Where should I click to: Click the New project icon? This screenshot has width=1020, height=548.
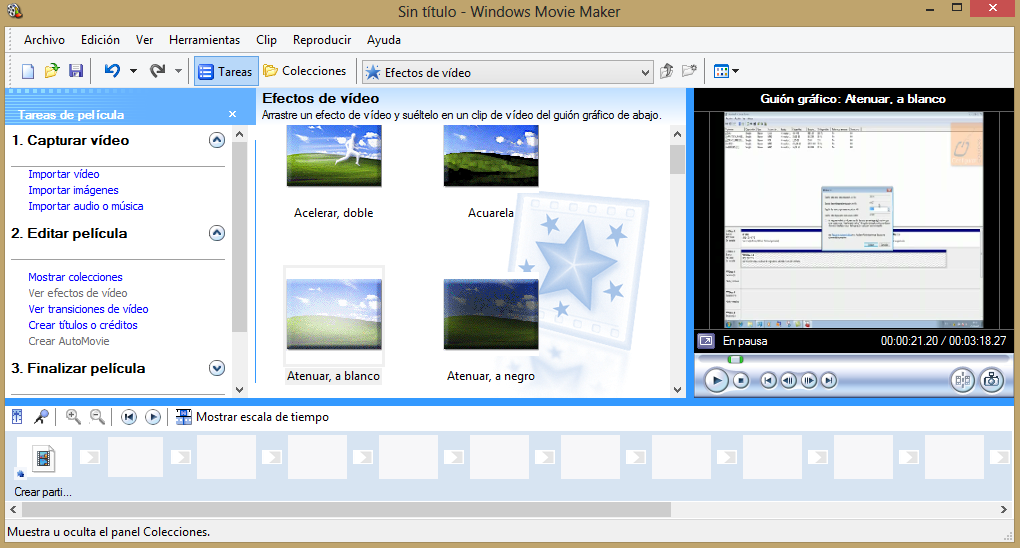(x=27, y=71)
